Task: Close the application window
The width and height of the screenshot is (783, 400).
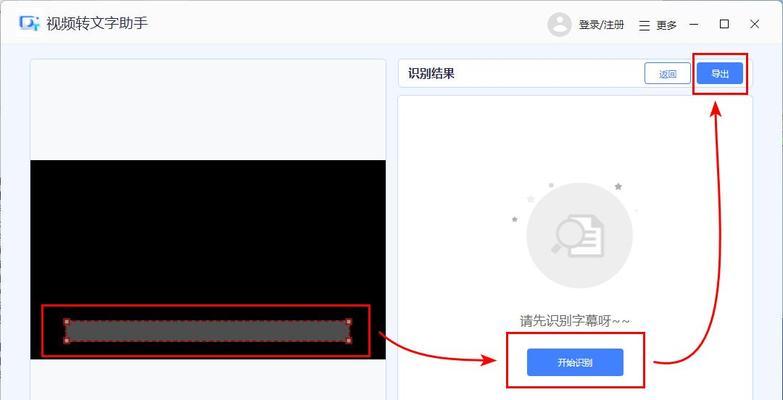Action: [x=755, y=24]
